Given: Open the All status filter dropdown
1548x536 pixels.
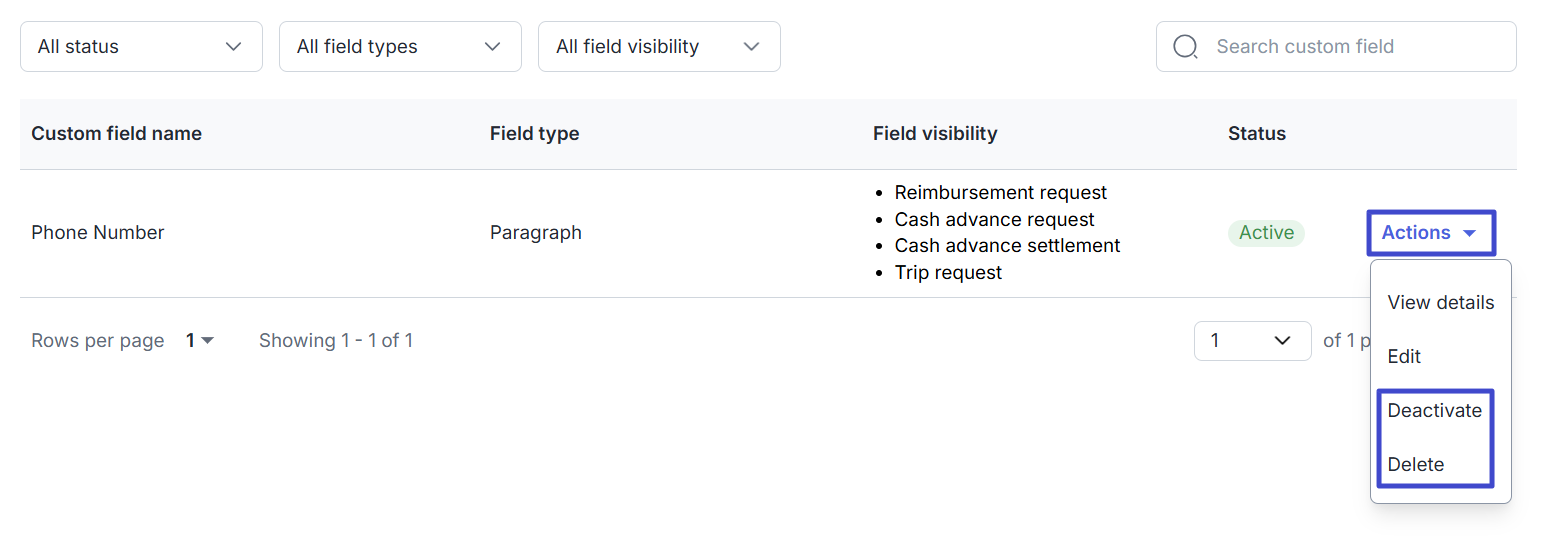Looking at the screenshot, I should click(x=141, y=47).
